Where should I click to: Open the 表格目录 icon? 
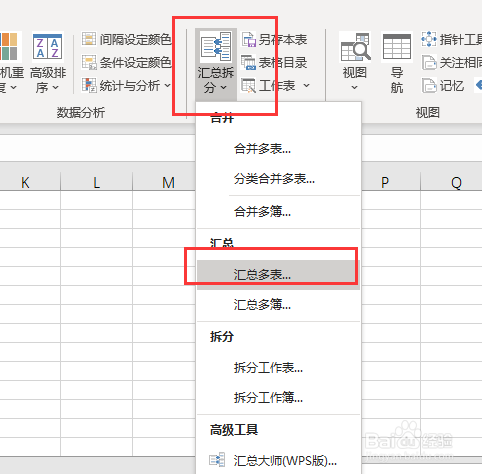(x=248, y=62)
